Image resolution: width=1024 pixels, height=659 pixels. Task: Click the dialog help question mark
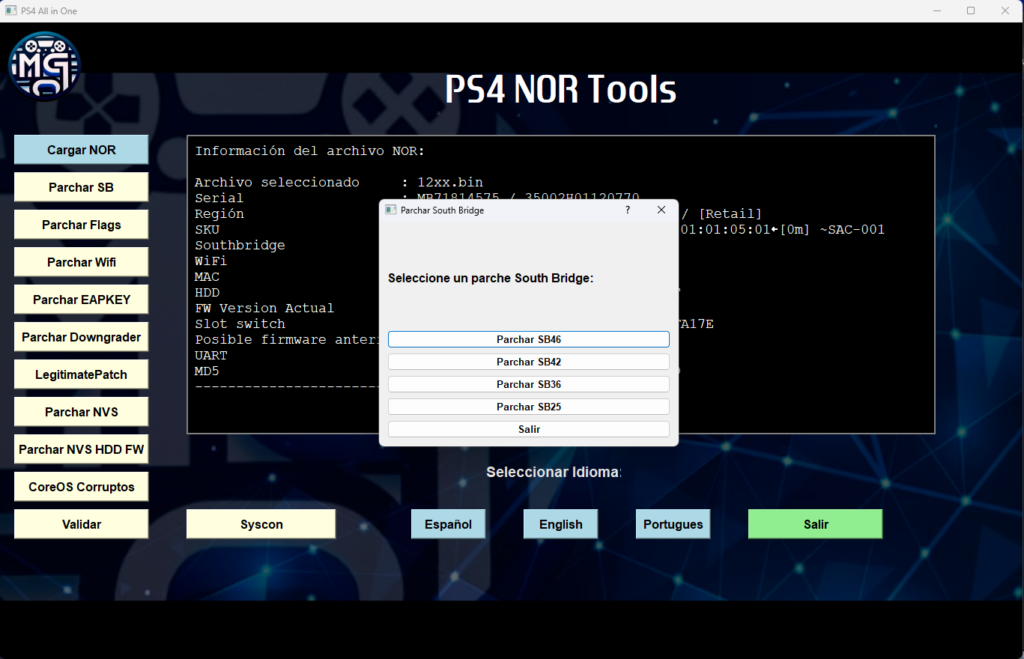point(627,210)
